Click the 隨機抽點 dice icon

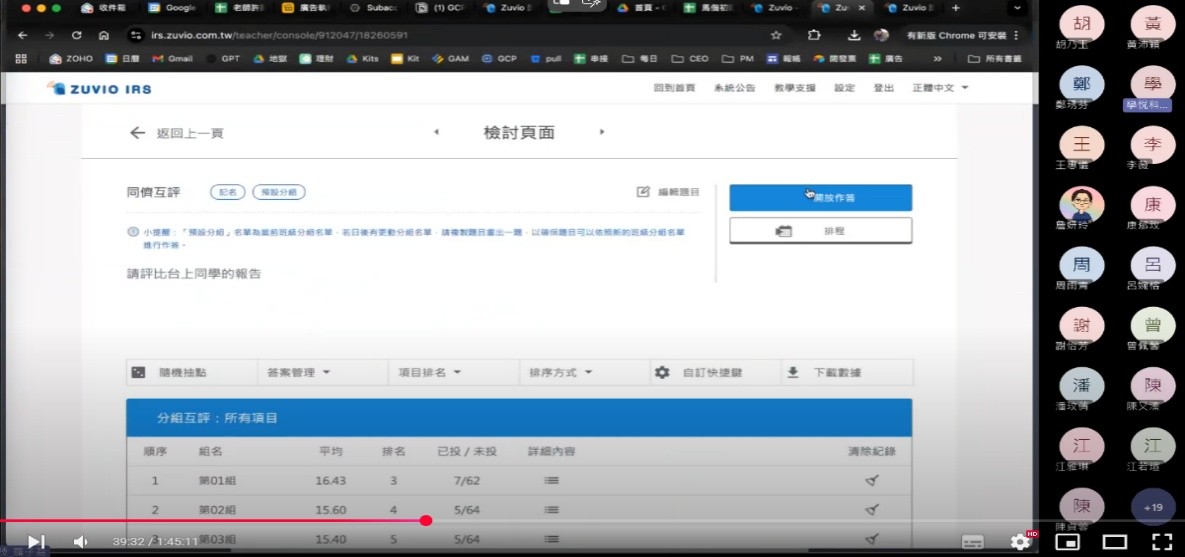tap(139, 373)
